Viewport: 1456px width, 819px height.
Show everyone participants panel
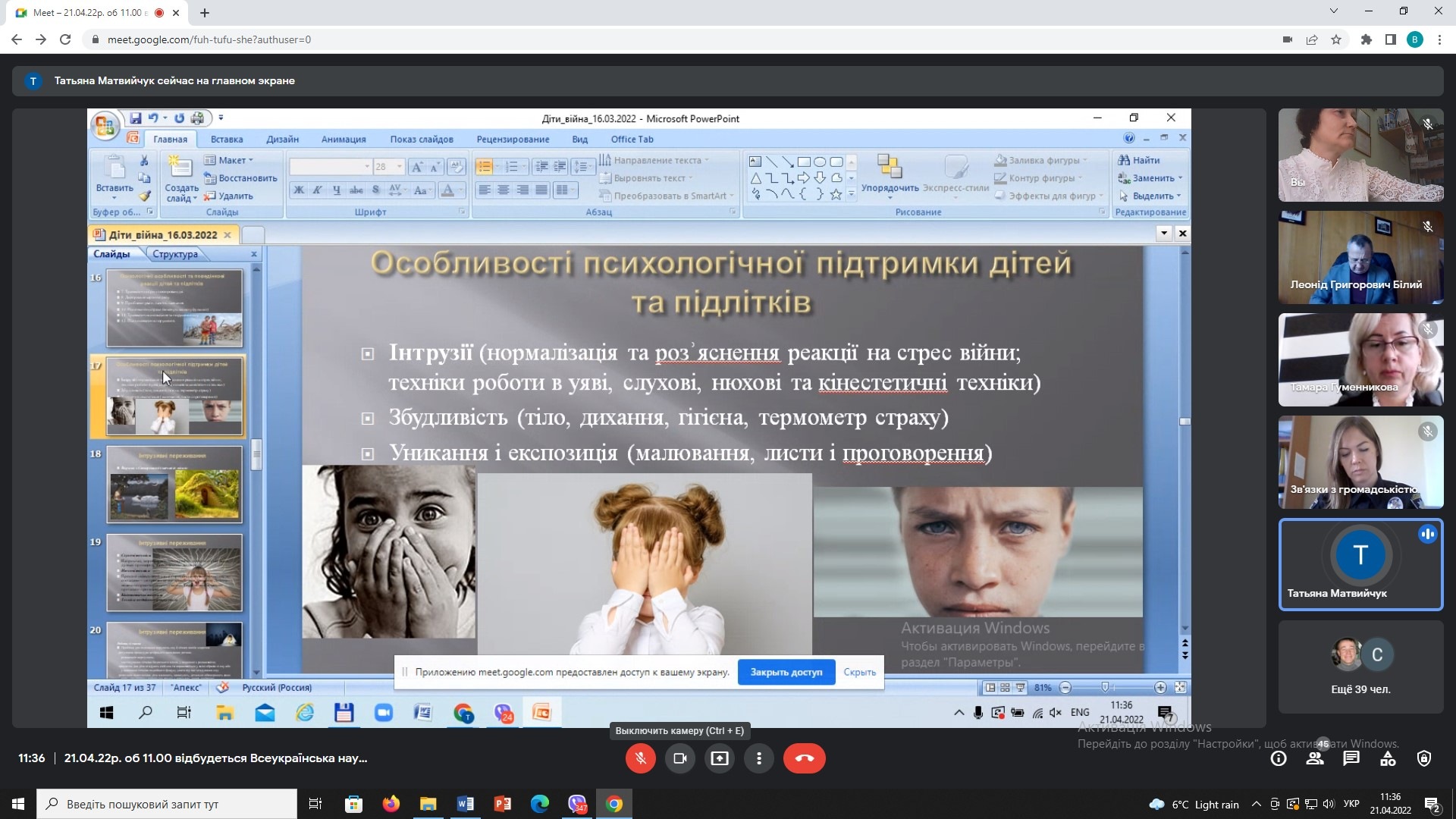coord(1315,758)
